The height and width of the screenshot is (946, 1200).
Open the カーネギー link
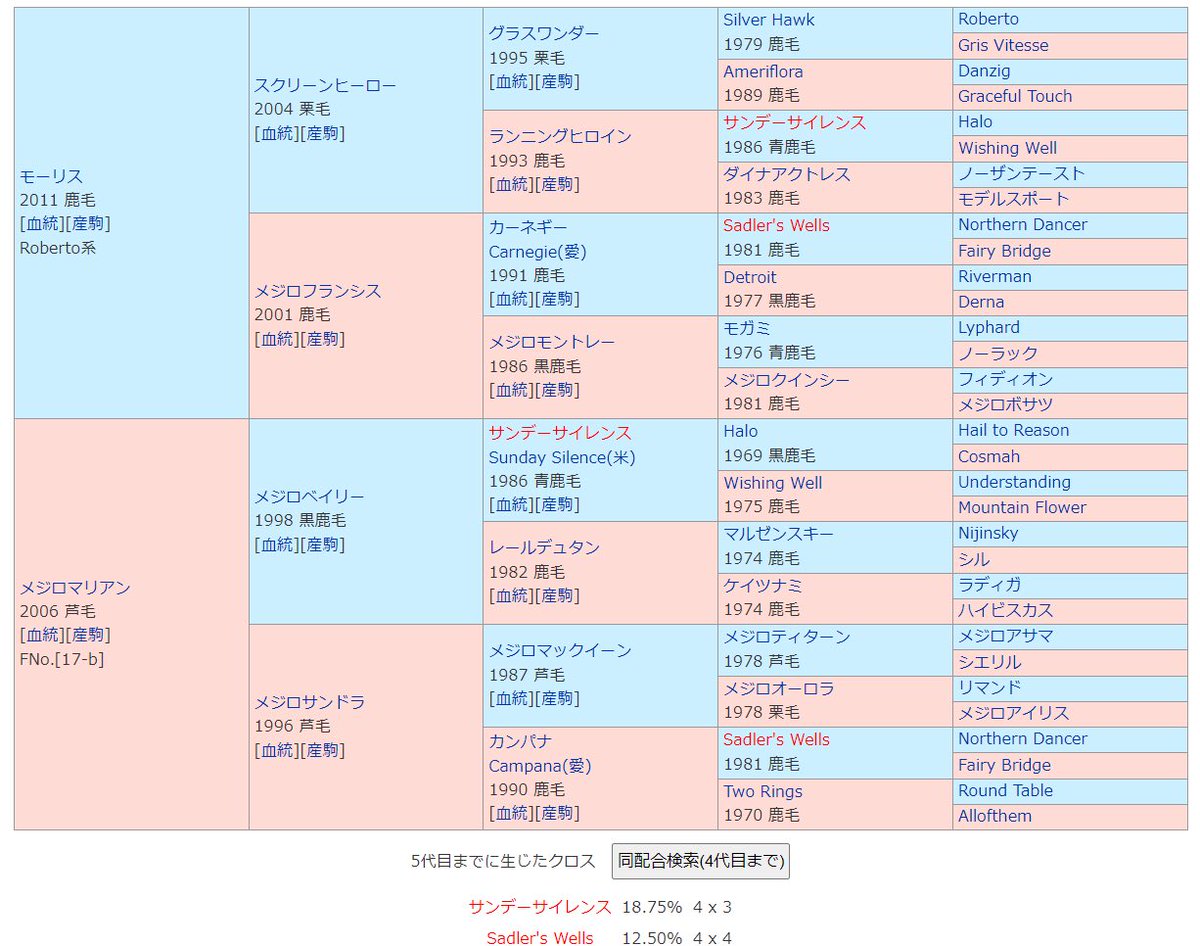[528, 227]
